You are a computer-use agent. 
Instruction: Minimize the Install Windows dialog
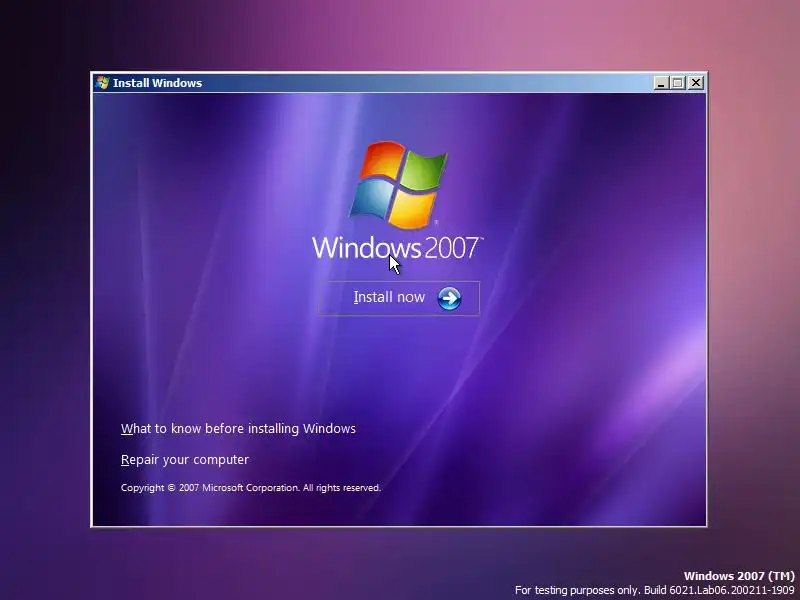tap(661, 83)
